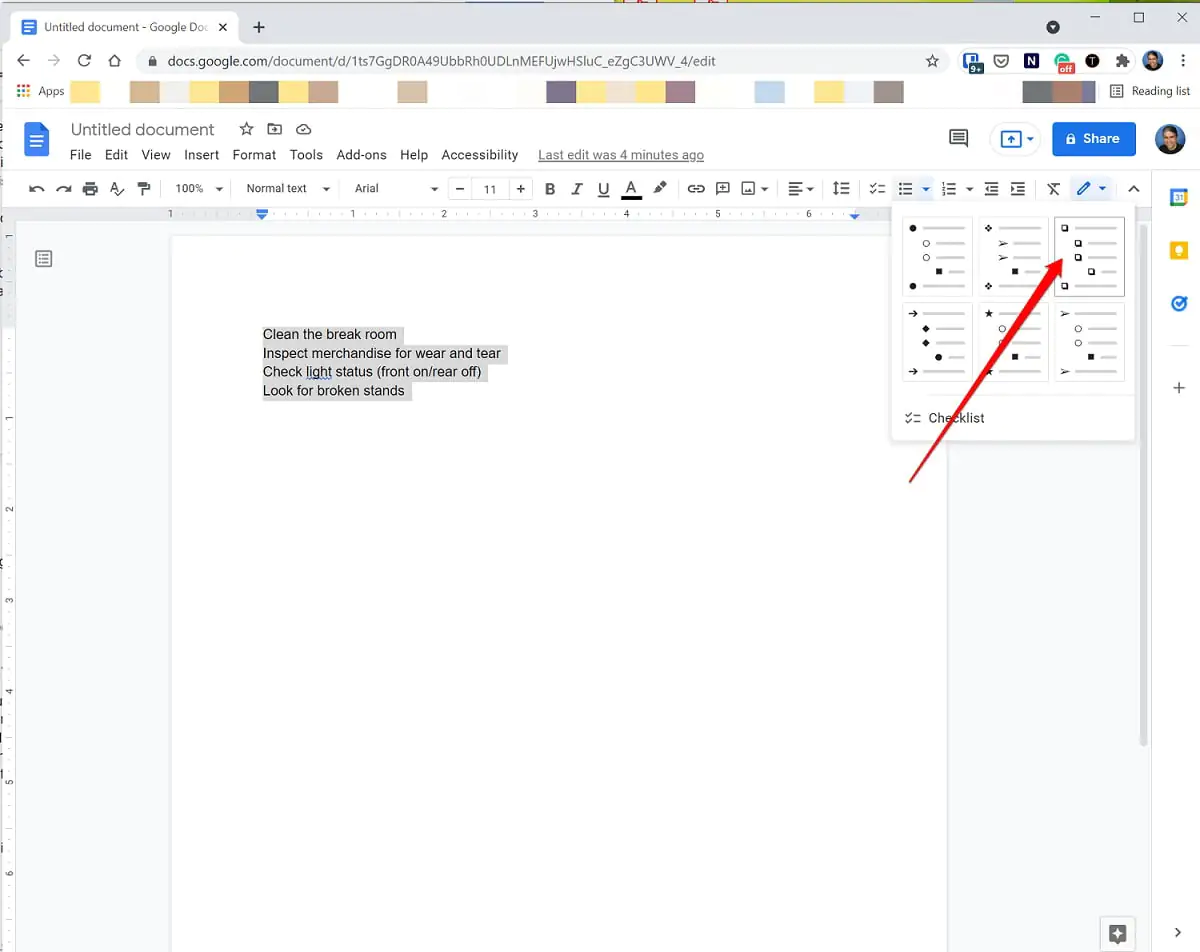The image size is (1200, 952).
Task: Click the Print icon in toolbar
Action: [91, 189]
